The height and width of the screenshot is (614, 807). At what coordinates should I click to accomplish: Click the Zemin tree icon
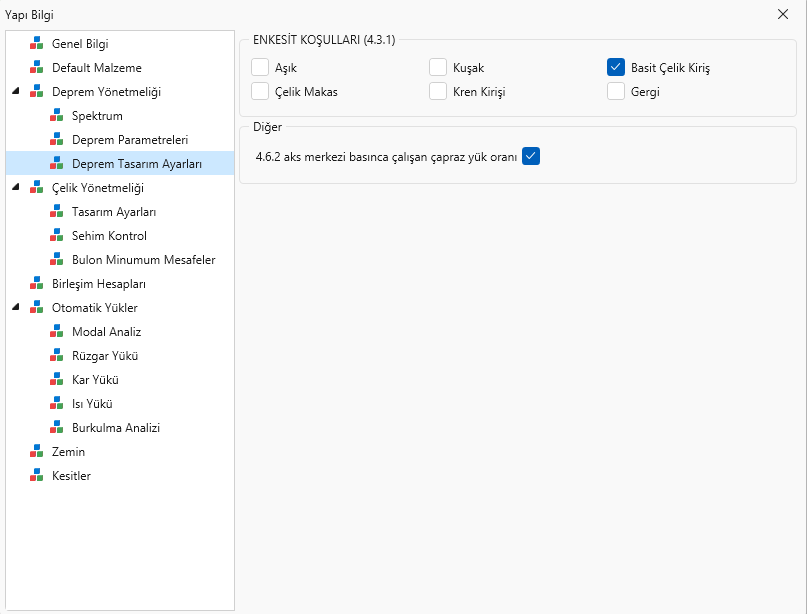coord(36,452)
